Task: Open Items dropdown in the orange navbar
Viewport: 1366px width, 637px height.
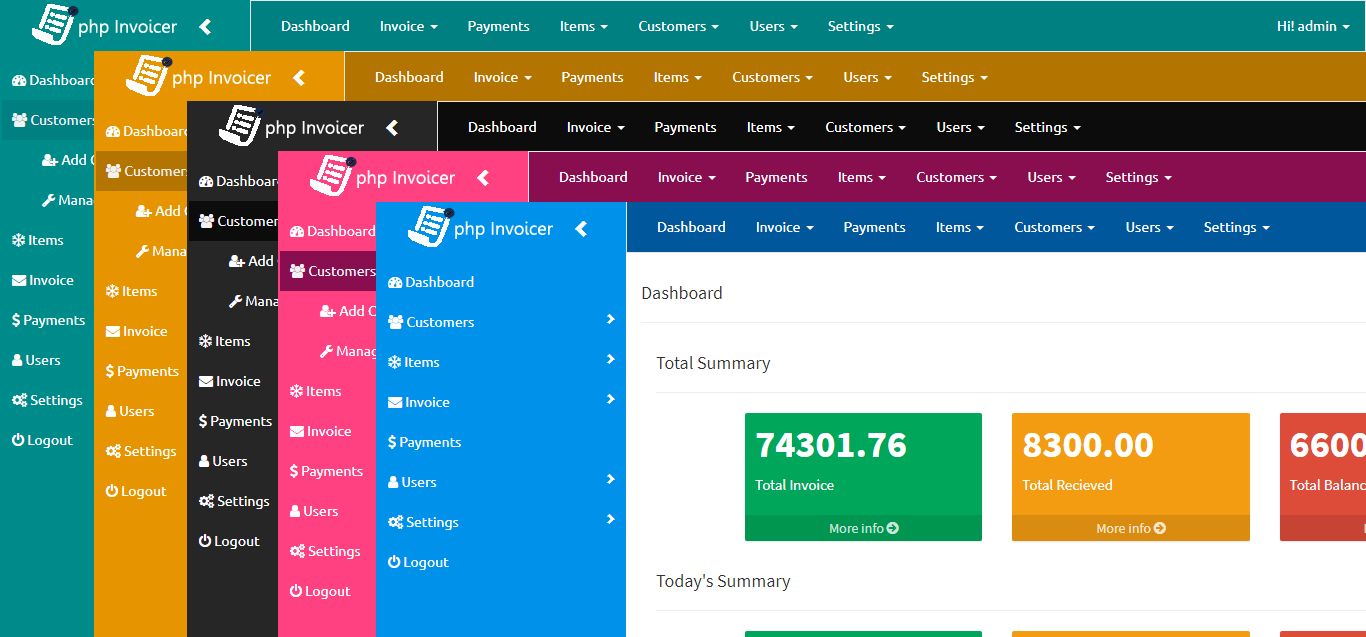Action: click(x=677, y=77)
